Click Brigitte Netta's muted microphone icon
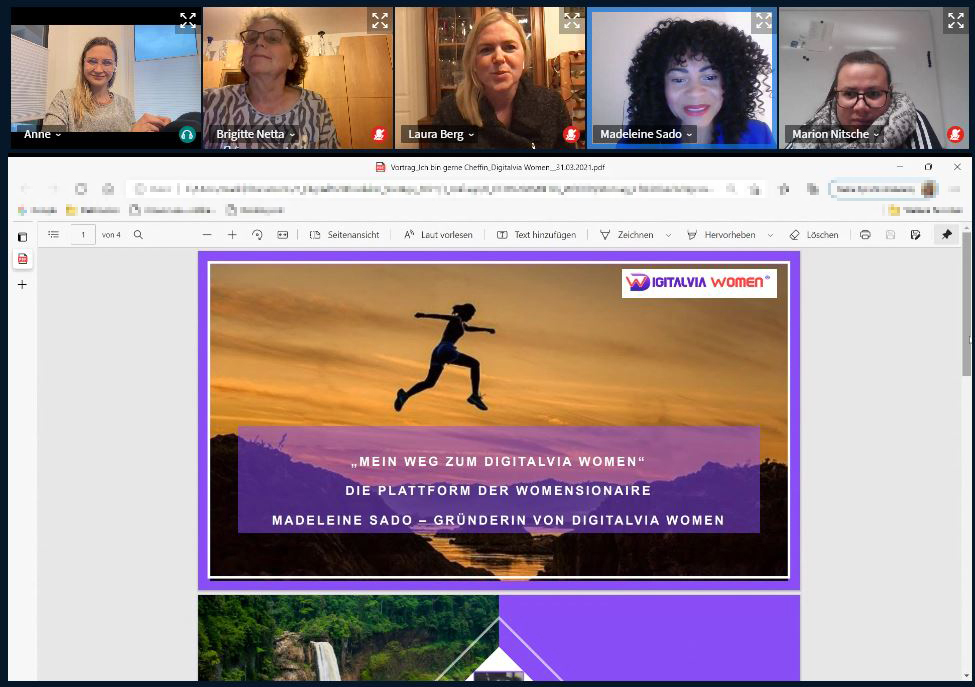Viewport: 975px width, 687px height. [x=379, y=134]
